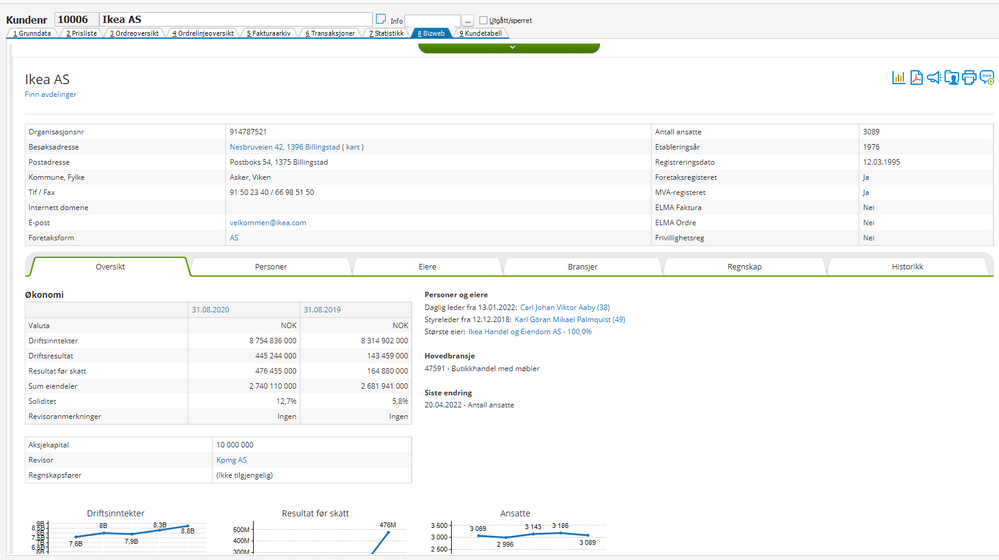Select the Antall ansatte value 3089
Screen dimensions: 999x560
(x=871, y=132)
